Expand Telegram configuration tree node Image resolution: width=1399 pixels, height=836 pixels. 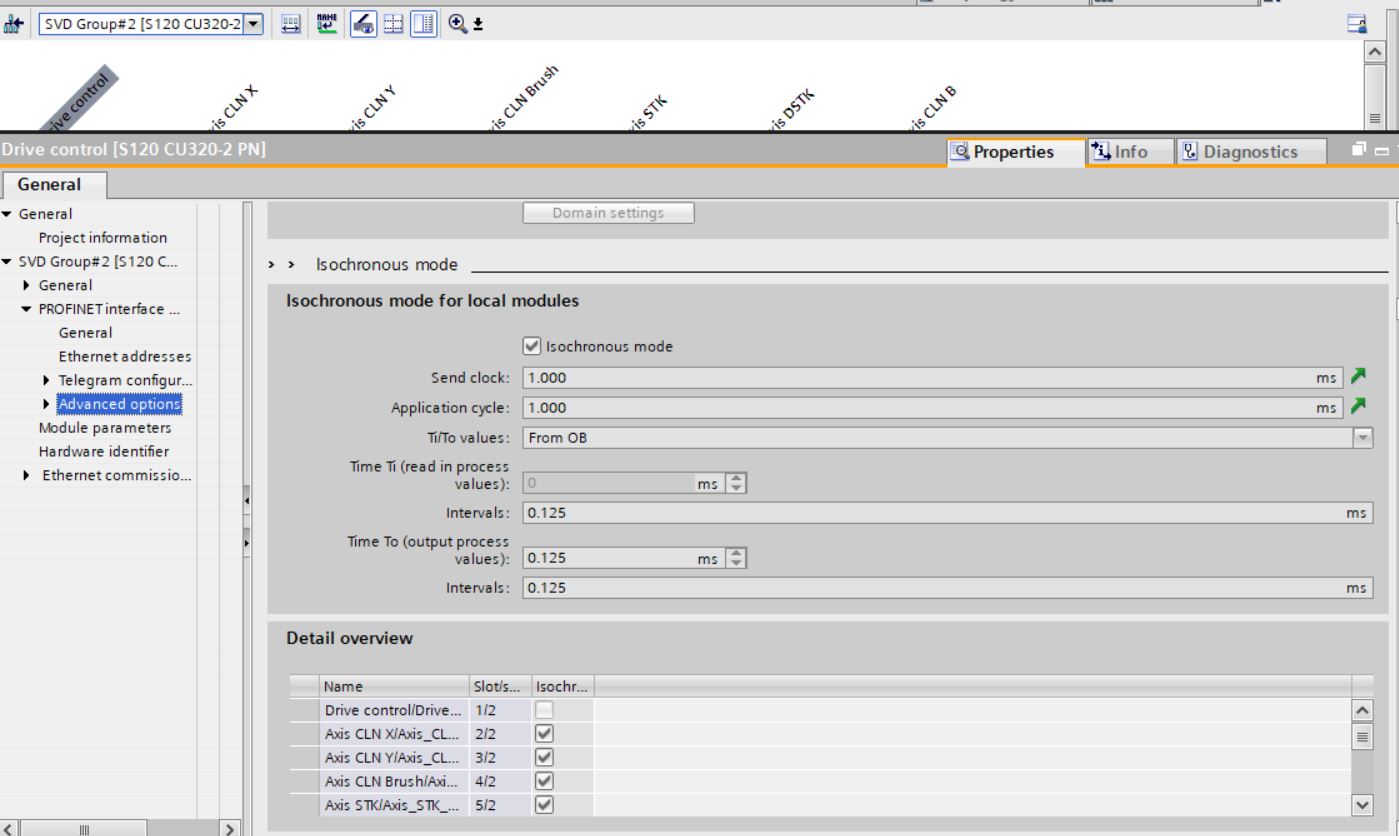47,380
